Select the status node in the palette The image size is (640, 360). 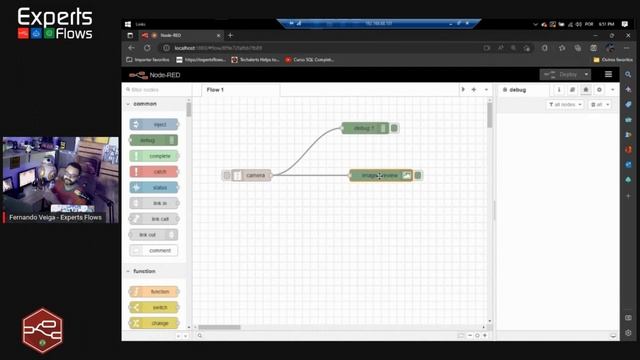pos(154,187)
